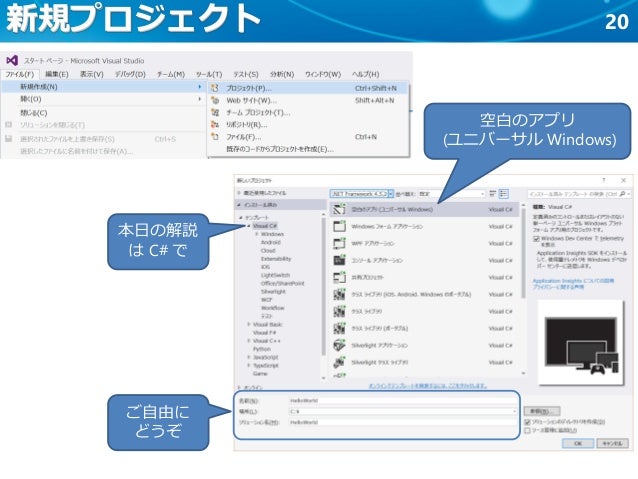Expand the オンライン section
This screenshot has height=479, width=638.
239,387
